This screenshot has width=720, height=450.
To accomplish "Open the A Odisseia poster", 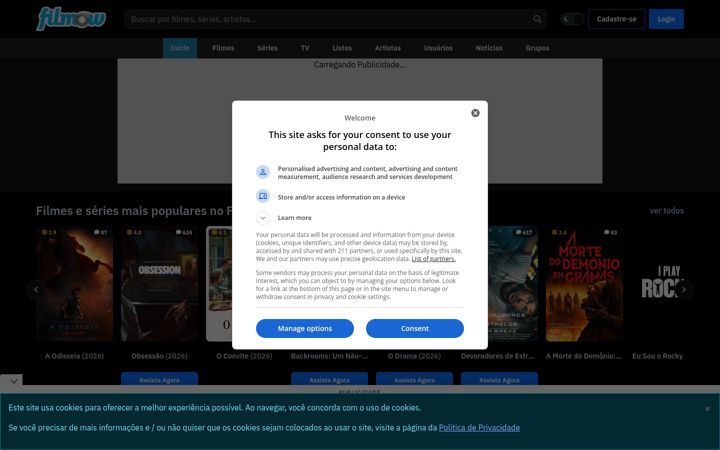I will [74, 284].
